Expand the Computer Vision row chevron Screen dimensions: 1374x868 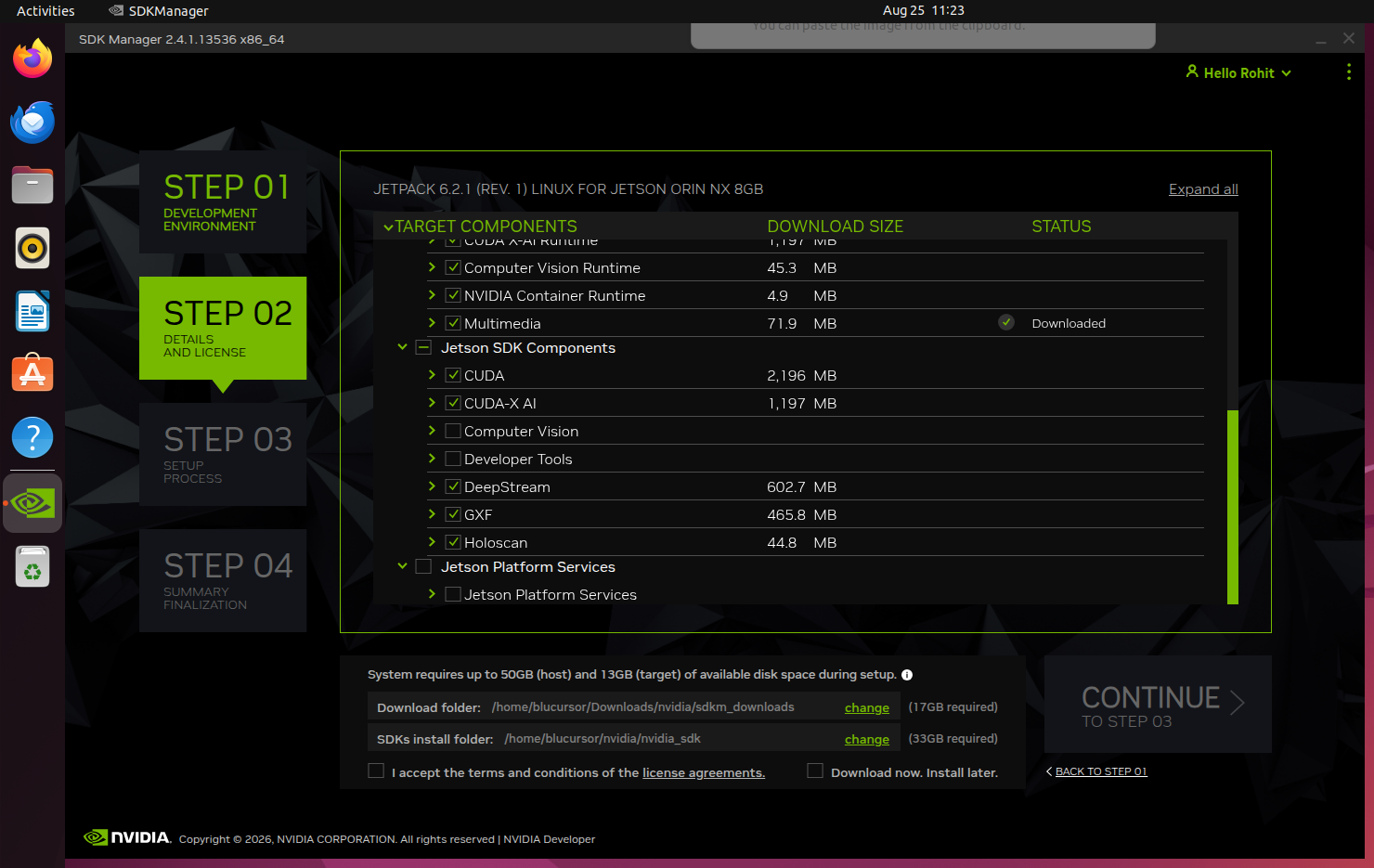click(432, 431)
